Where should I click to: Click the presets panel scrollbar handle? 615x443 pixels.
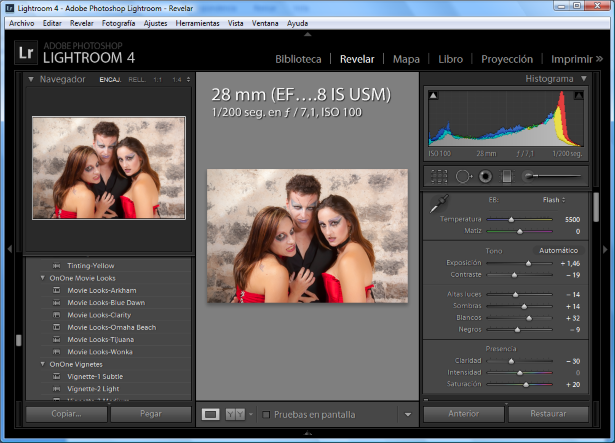(18, 340)
